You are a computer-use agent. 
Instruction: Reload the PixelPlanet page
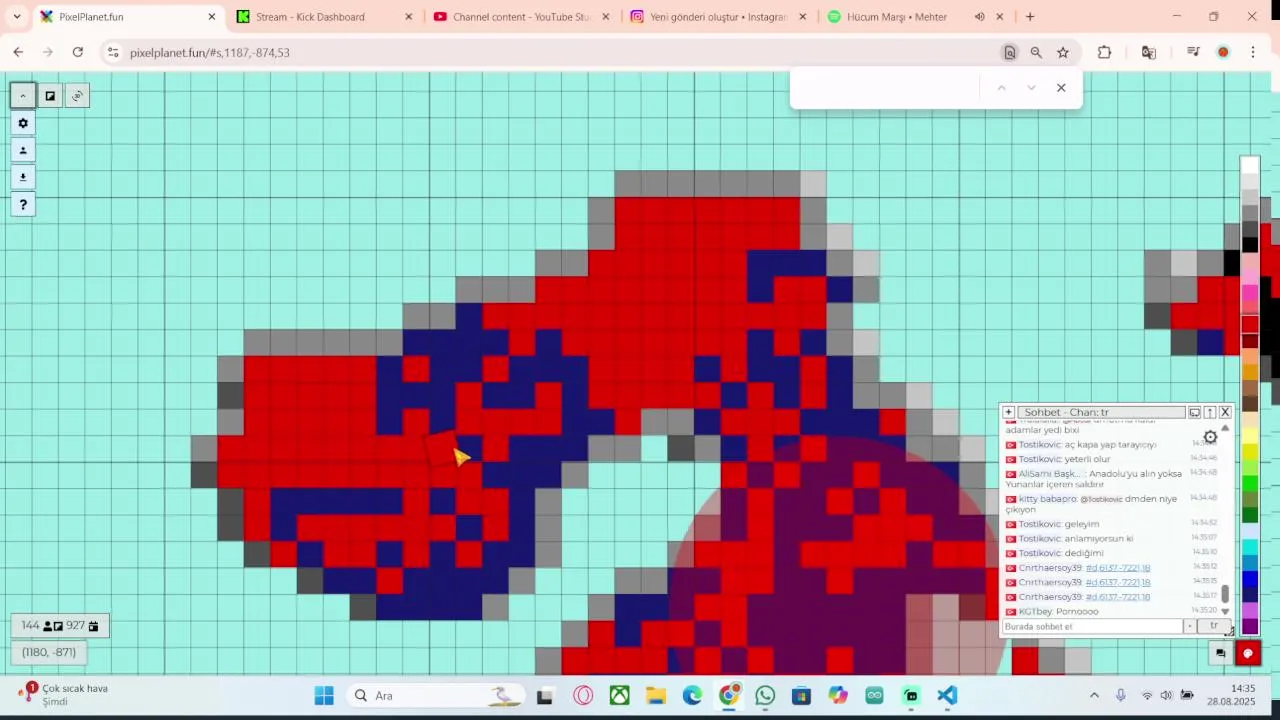78,52
